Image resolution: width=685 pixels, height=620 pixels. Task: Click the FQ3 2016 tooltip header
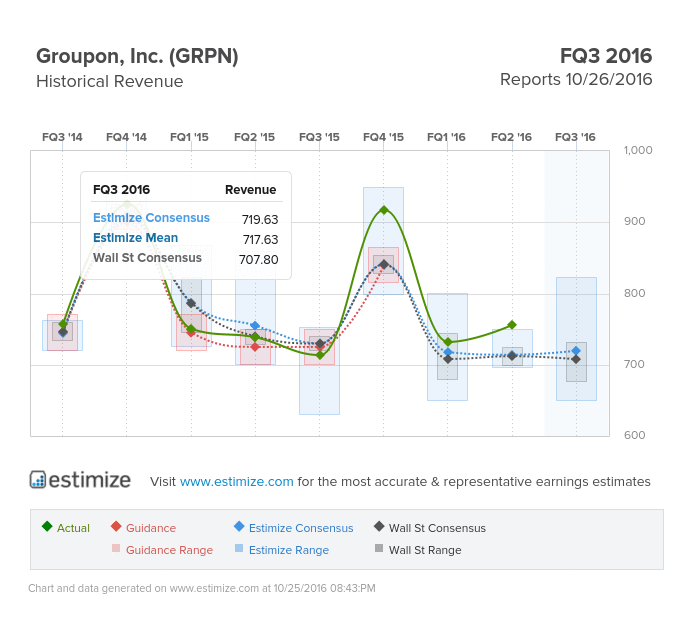point(121,190)
